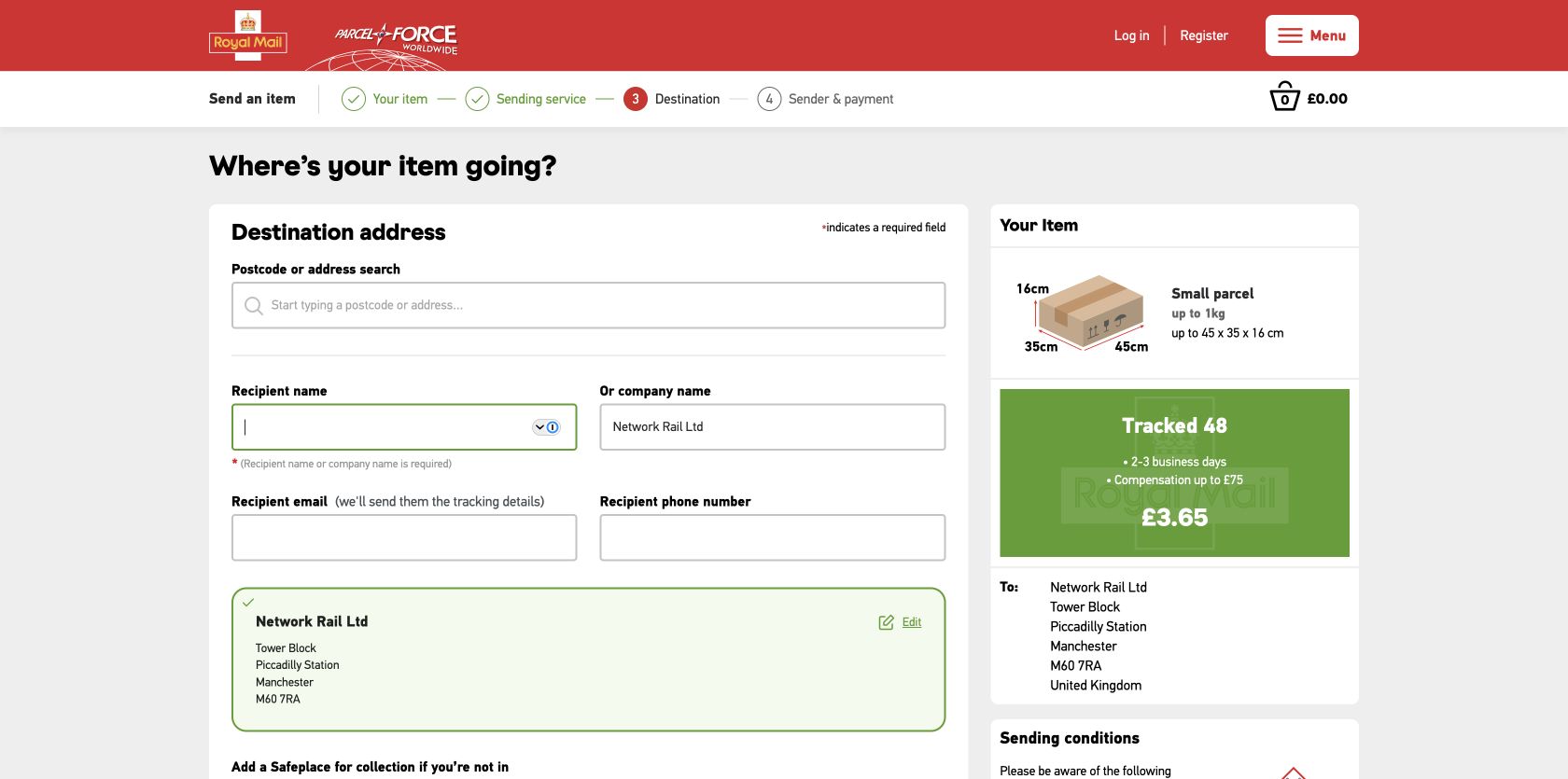Click the Your item completed checkmark icon
This screenshot has height=779, width=1568.
coord(353,99)
